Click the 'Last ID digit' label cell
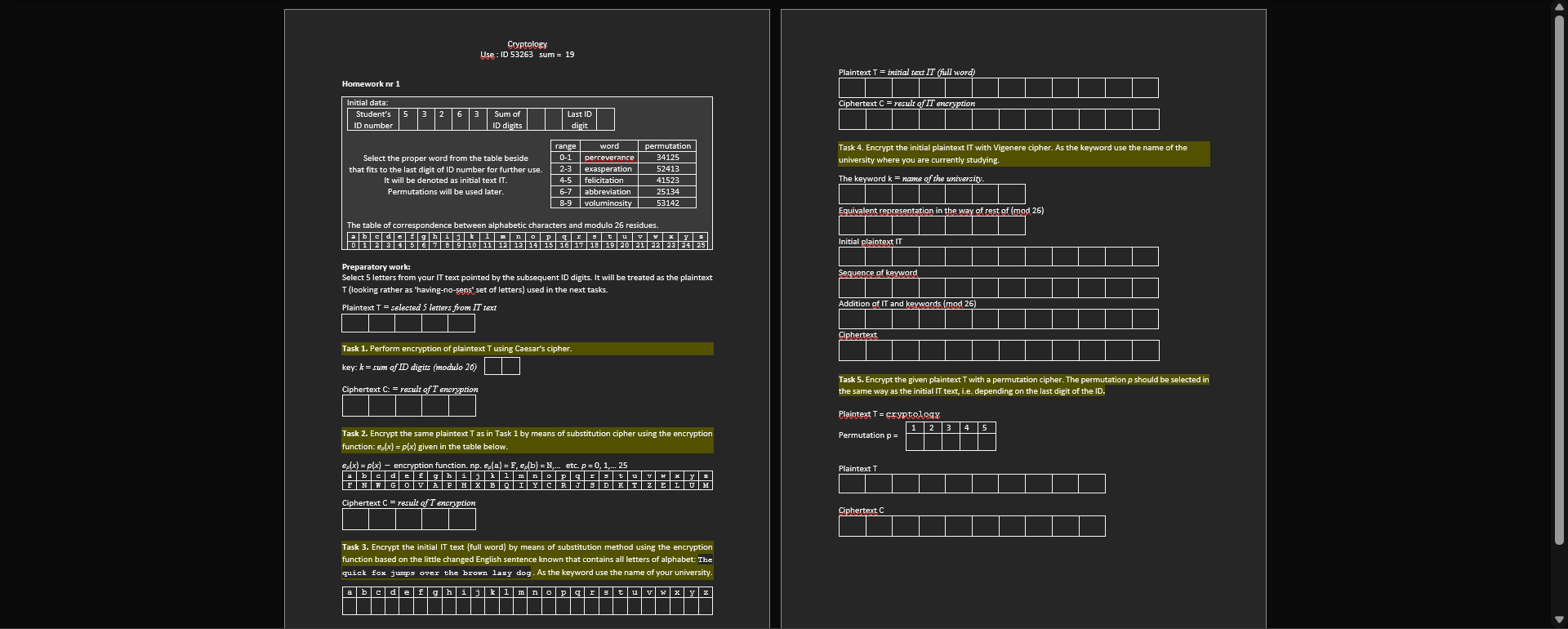This screenshot has width=1568, height=629. 579,119
